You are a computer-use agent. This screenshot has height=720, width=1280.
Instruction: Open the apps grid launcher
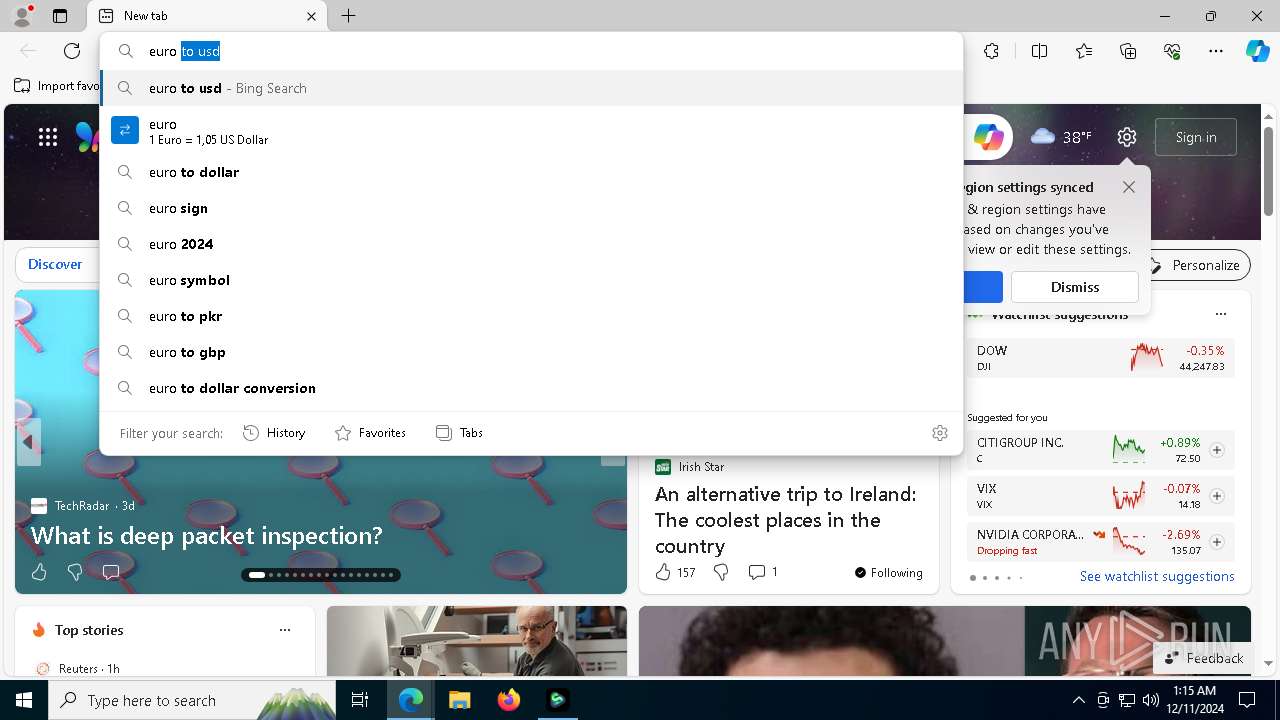48,137
